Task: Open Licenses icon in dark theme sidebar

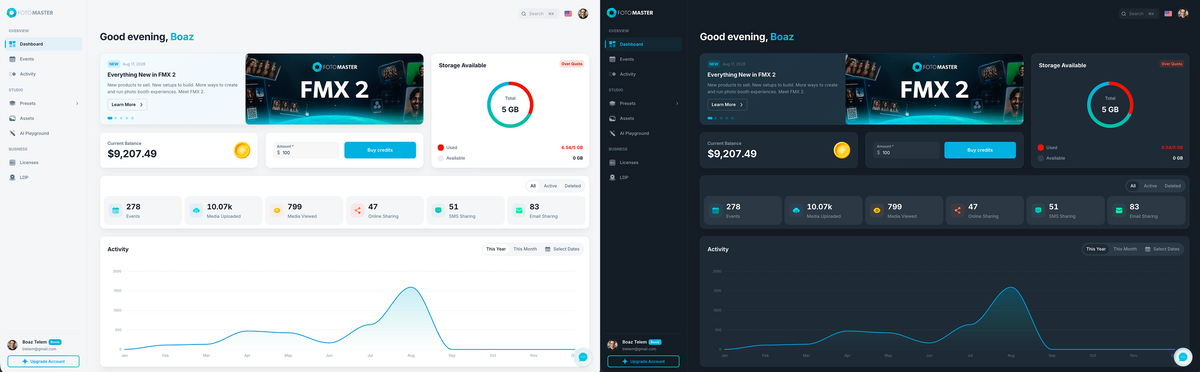Action: (612, 162)
